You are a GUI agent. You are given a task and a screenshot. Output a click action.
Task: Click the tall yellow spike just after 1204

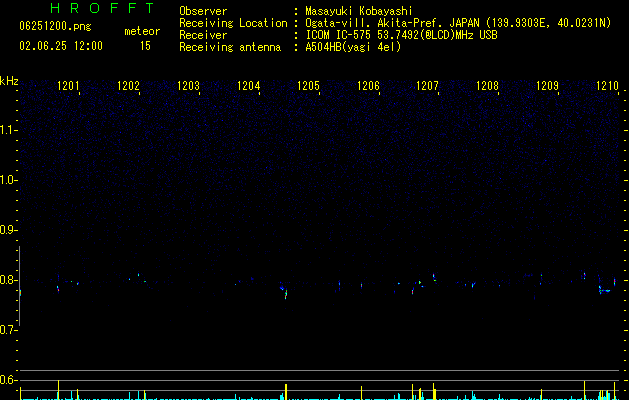286,392
